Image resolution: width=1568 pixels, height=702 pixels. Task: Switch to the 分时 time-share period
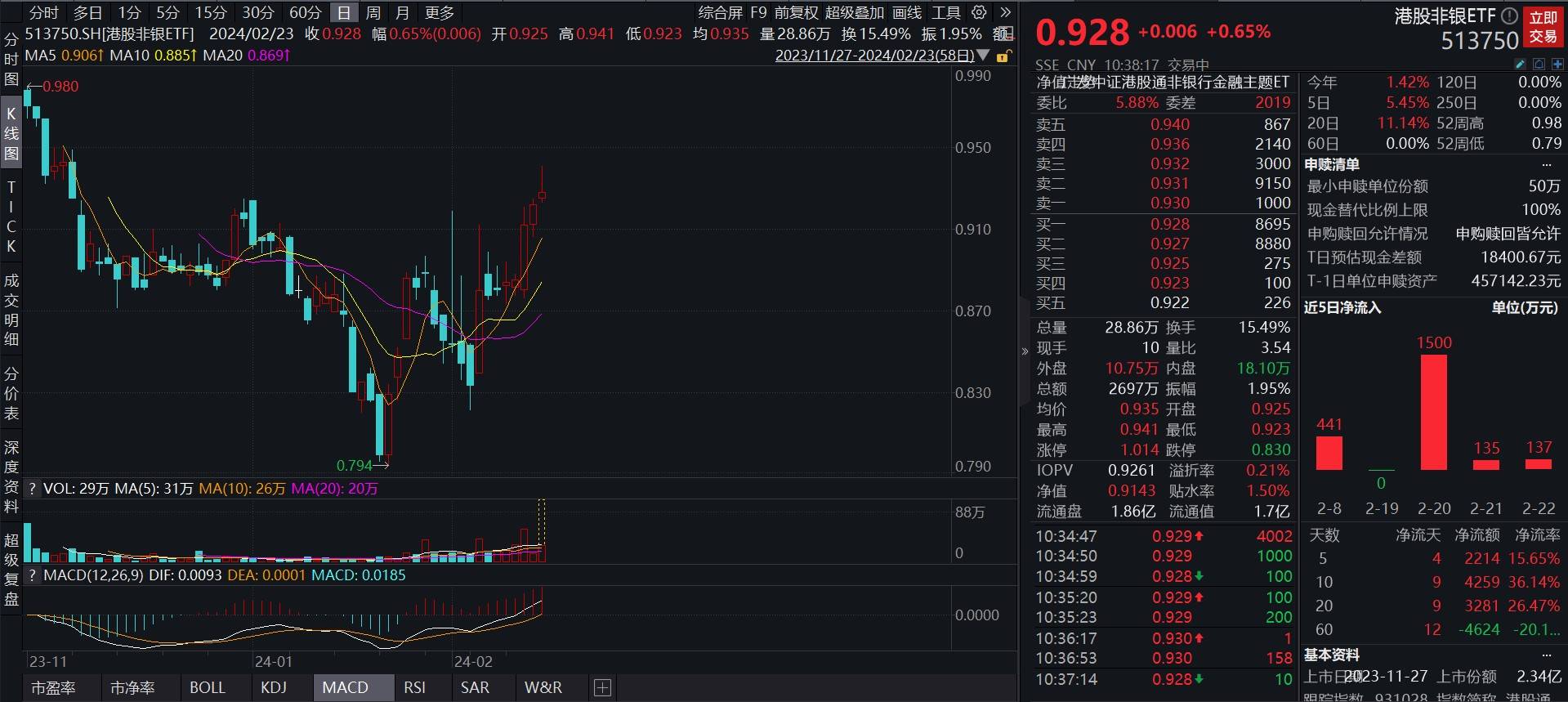tap(43, 13)
